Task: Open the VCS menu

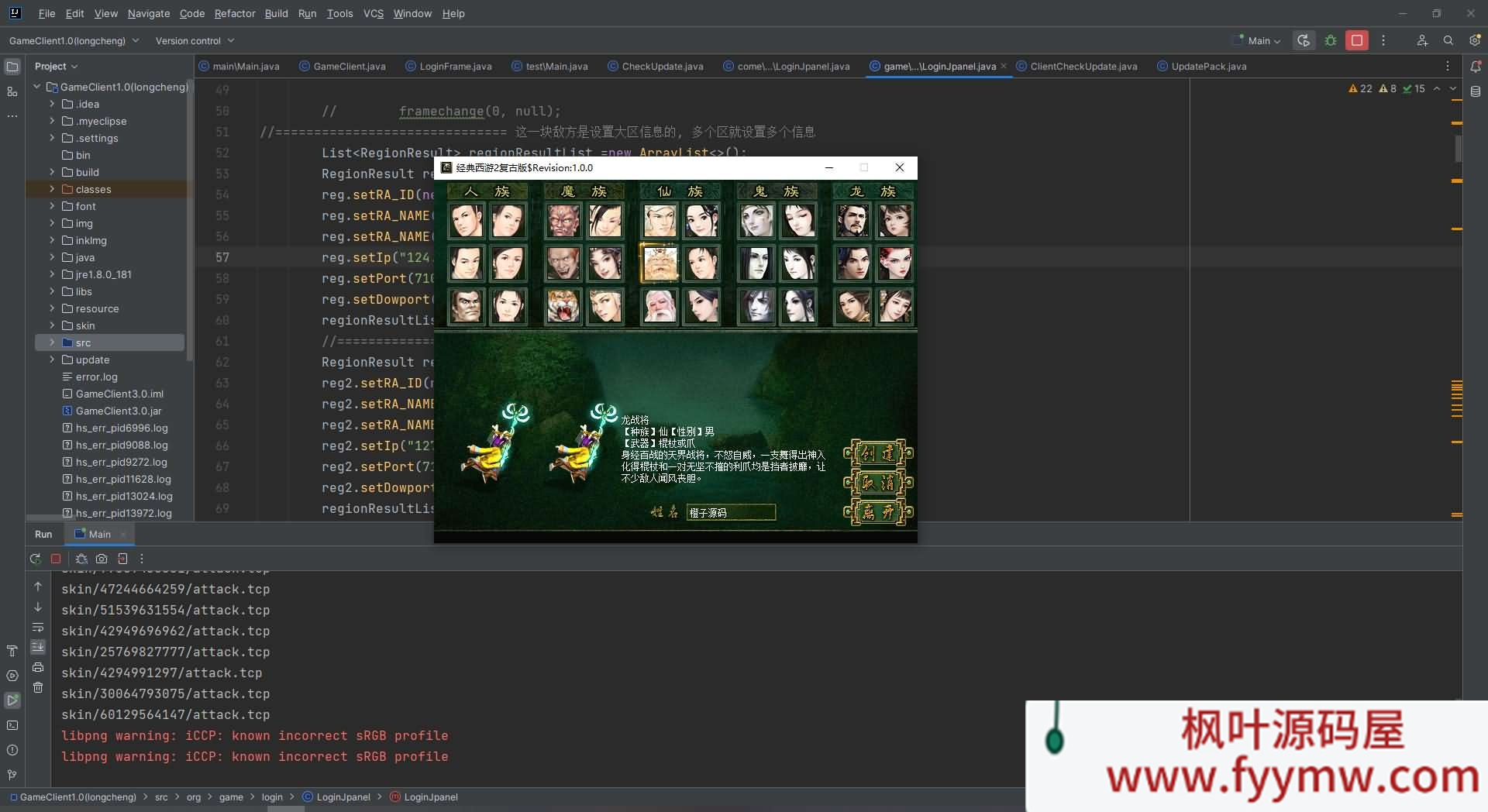Action: pos(374,13)
